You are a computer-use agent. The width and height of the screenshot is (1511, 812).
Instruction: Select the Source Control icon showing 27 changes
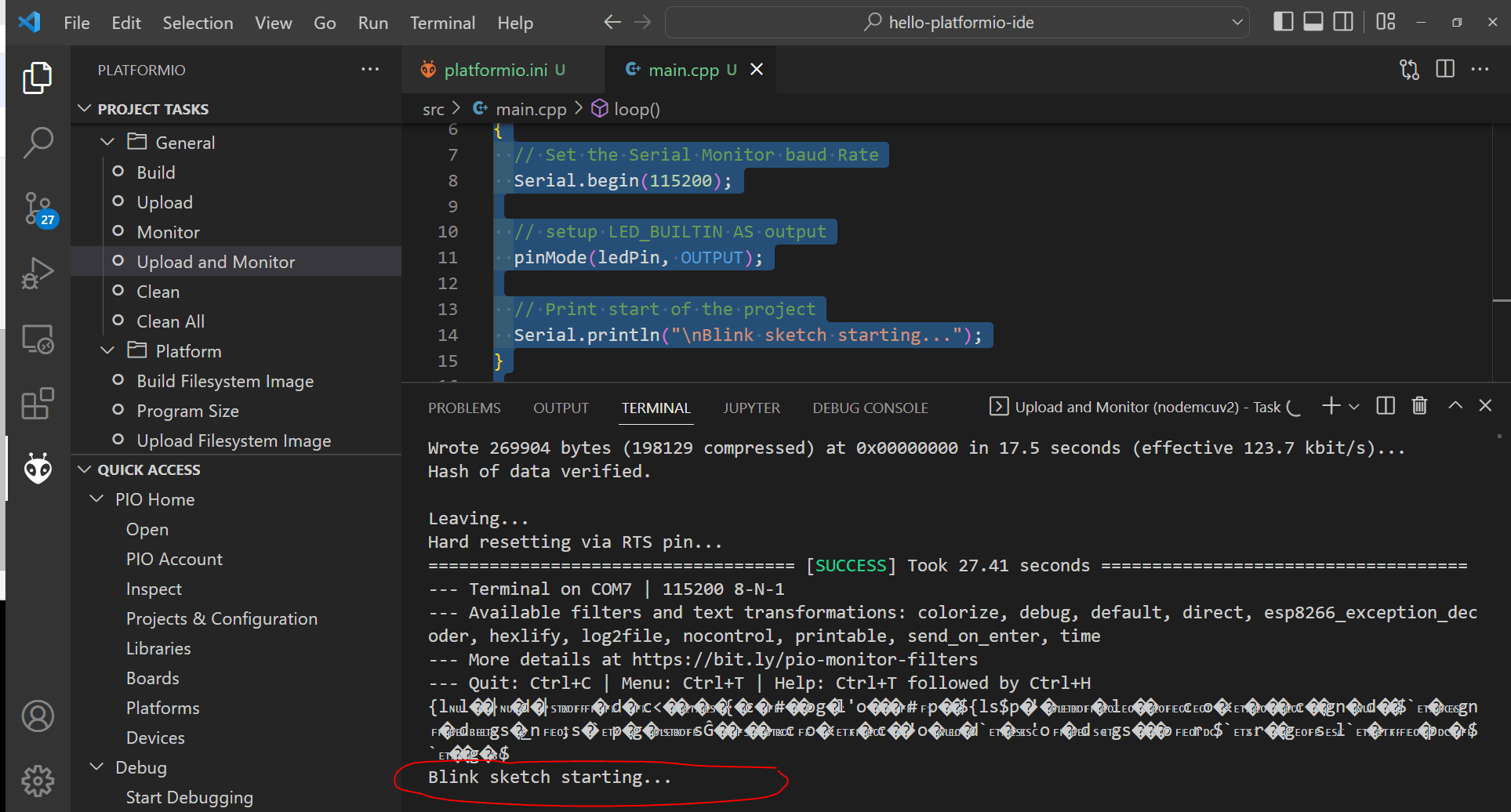coord(37,208)
